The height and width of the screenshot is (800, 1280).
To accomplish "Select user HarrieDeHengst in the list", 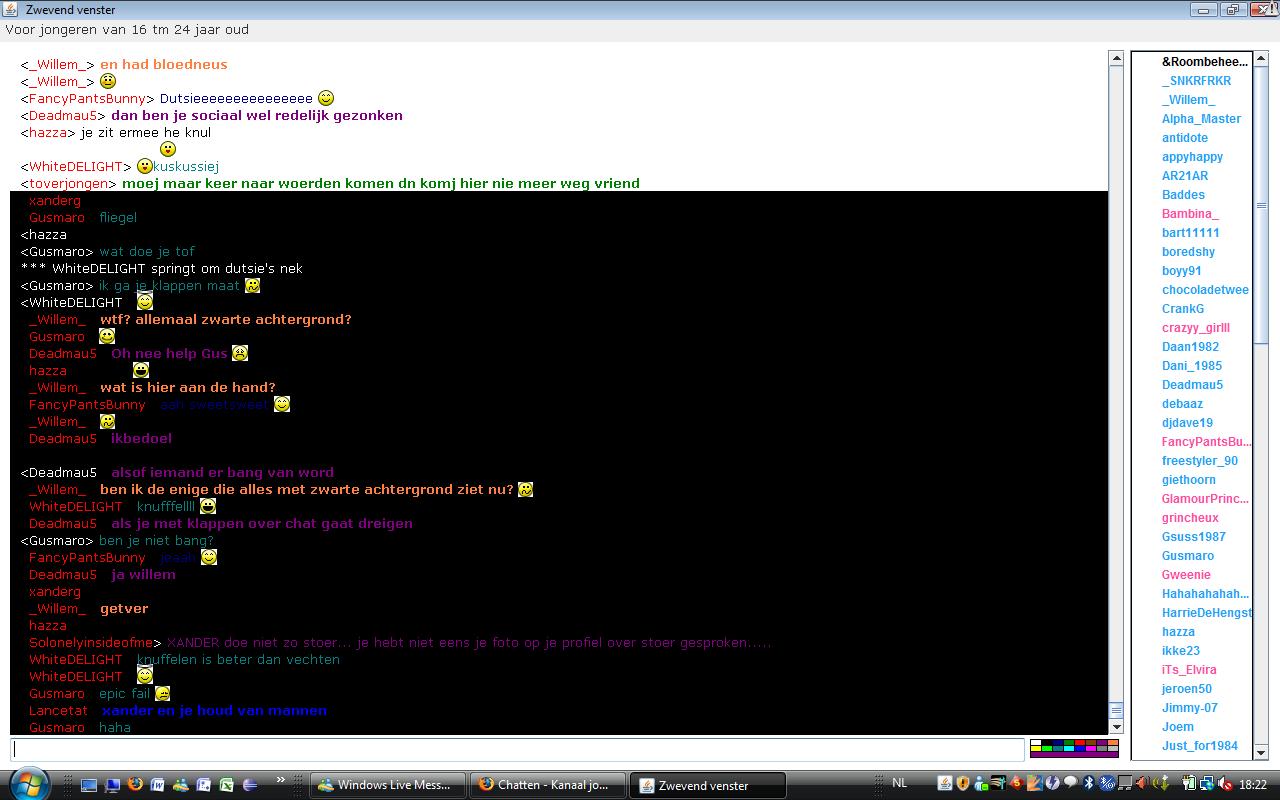I will coord(1206,613).
